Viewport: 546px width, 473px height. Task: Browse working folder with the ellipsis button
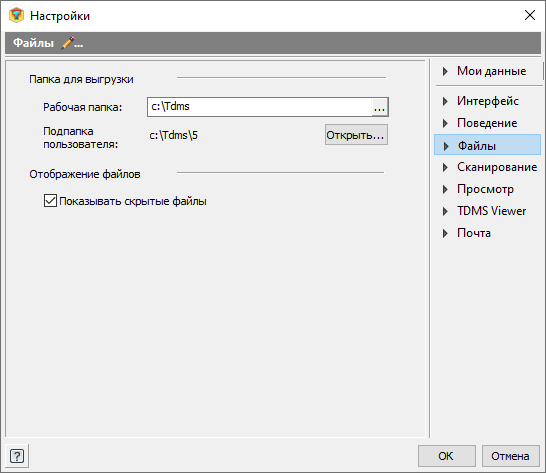click(379, 107)
